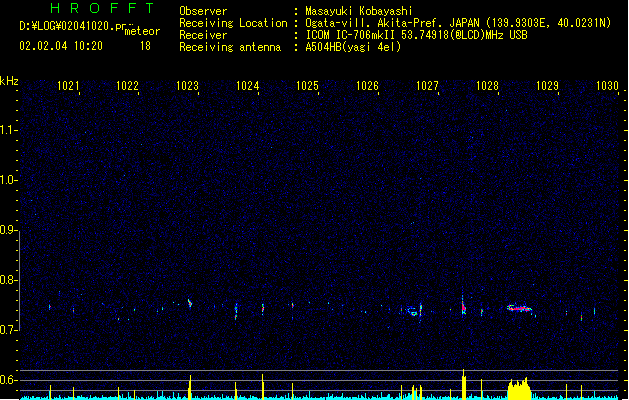Click the Receiver field label

pyautogui.click(x=203, y=35)
